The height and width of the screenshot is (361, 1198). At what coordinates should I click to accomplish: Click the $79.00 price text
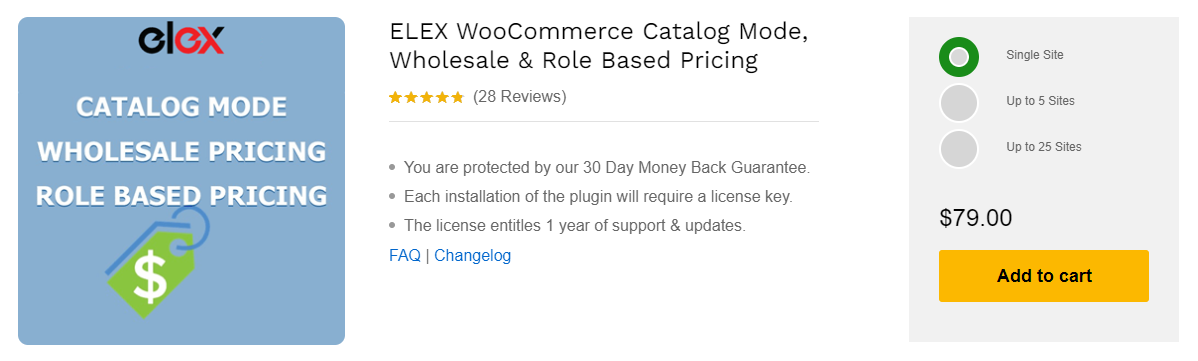tap(976, 219)
